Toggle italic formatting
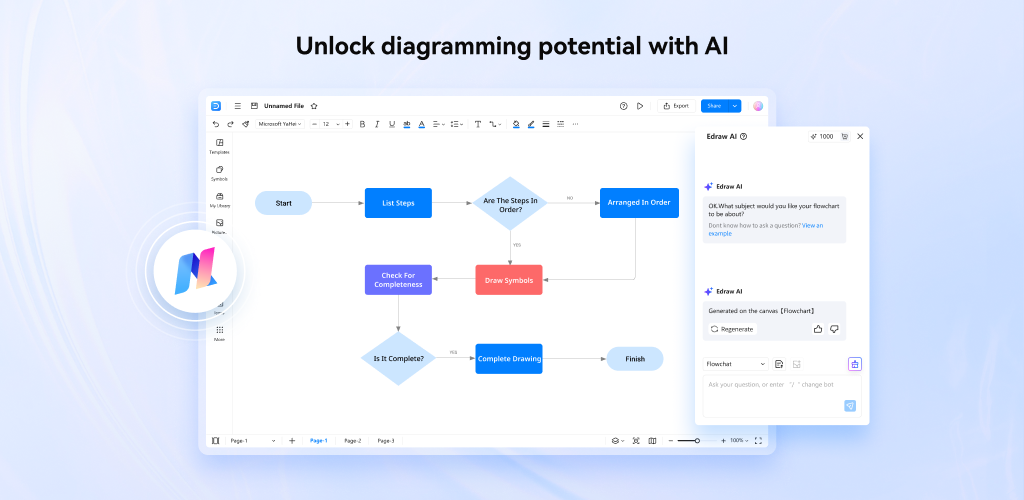1024x500 pixels. point(377,124)
